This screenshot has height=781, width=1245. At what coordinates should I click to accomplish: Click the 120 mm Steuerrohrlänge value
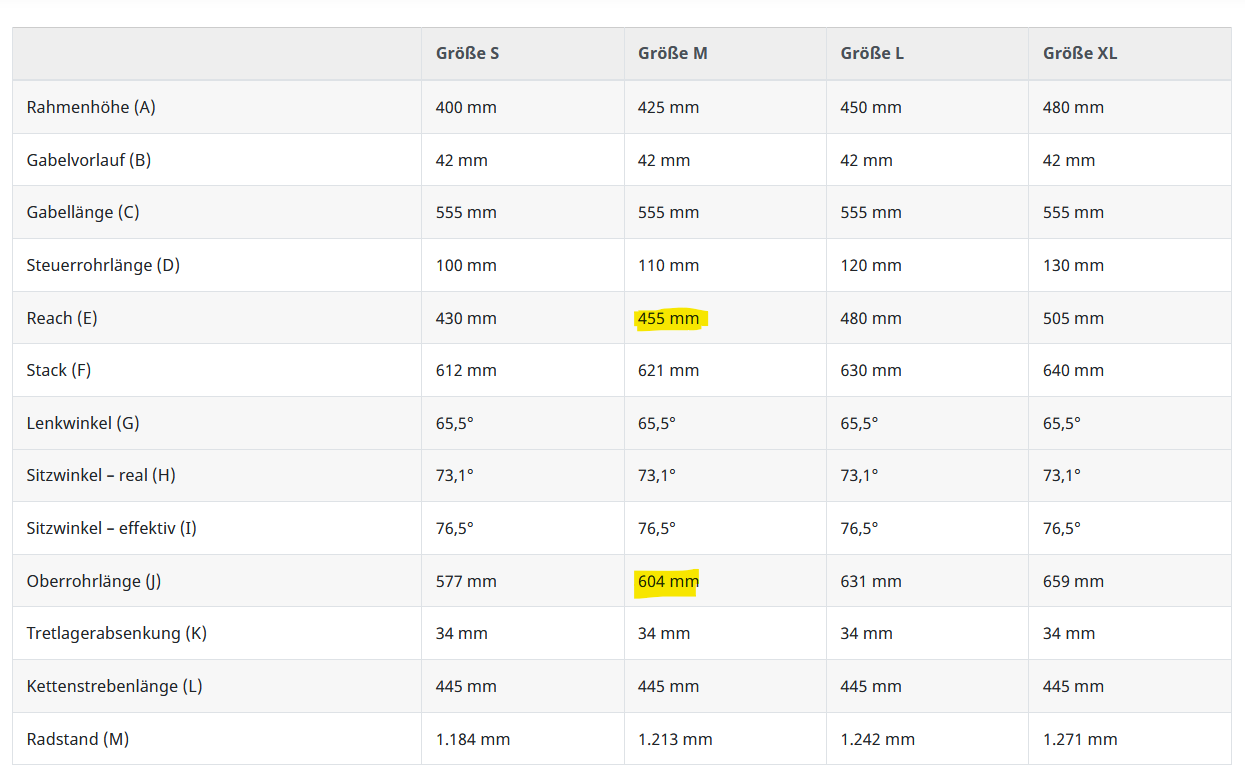(x=871, y=265)
